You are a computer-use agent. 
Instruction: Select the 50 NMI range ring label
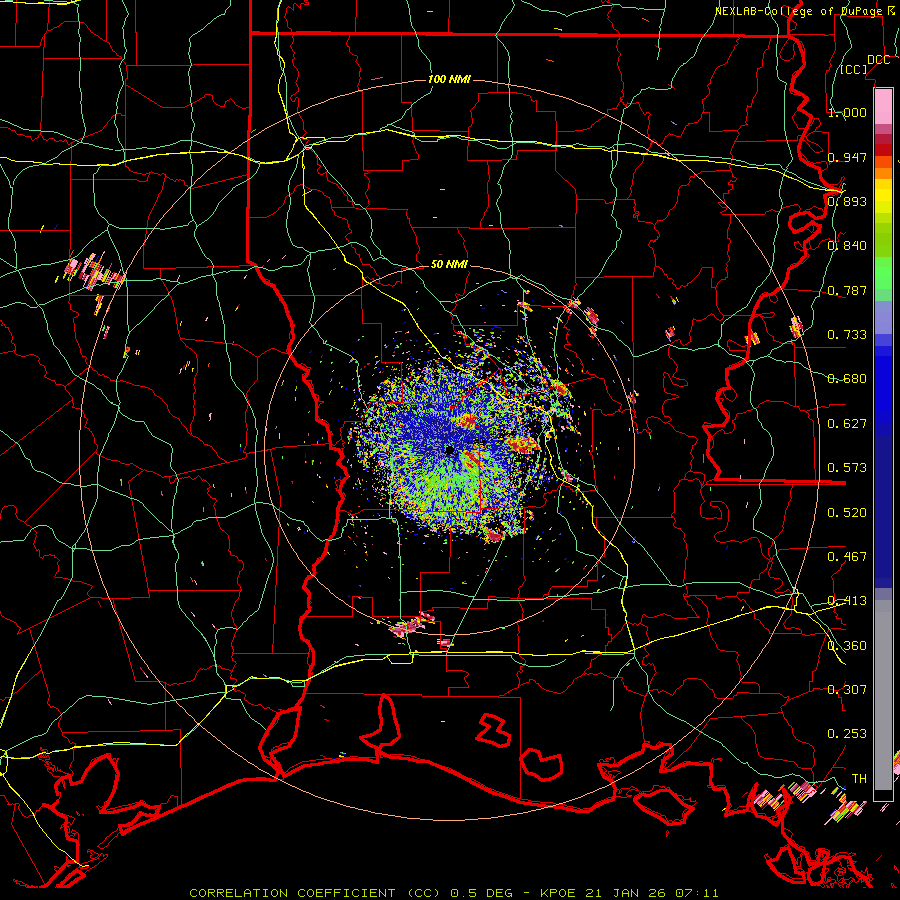449,264
